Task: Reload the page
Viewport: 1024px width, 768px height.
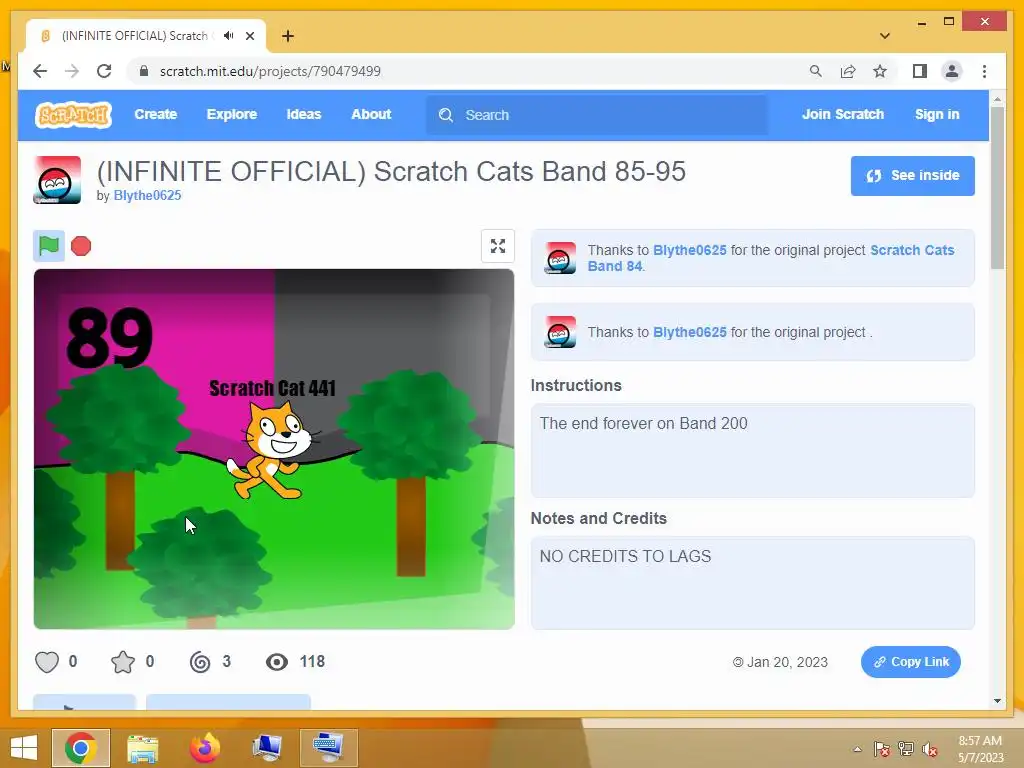Action: [104, 71]
